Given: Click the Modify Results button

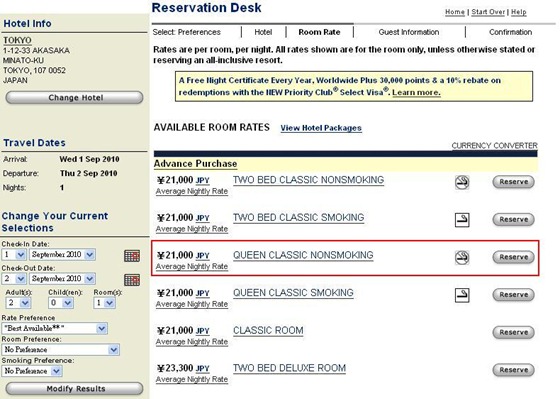Looking at the screenshot, I should [x=74, y=389].
